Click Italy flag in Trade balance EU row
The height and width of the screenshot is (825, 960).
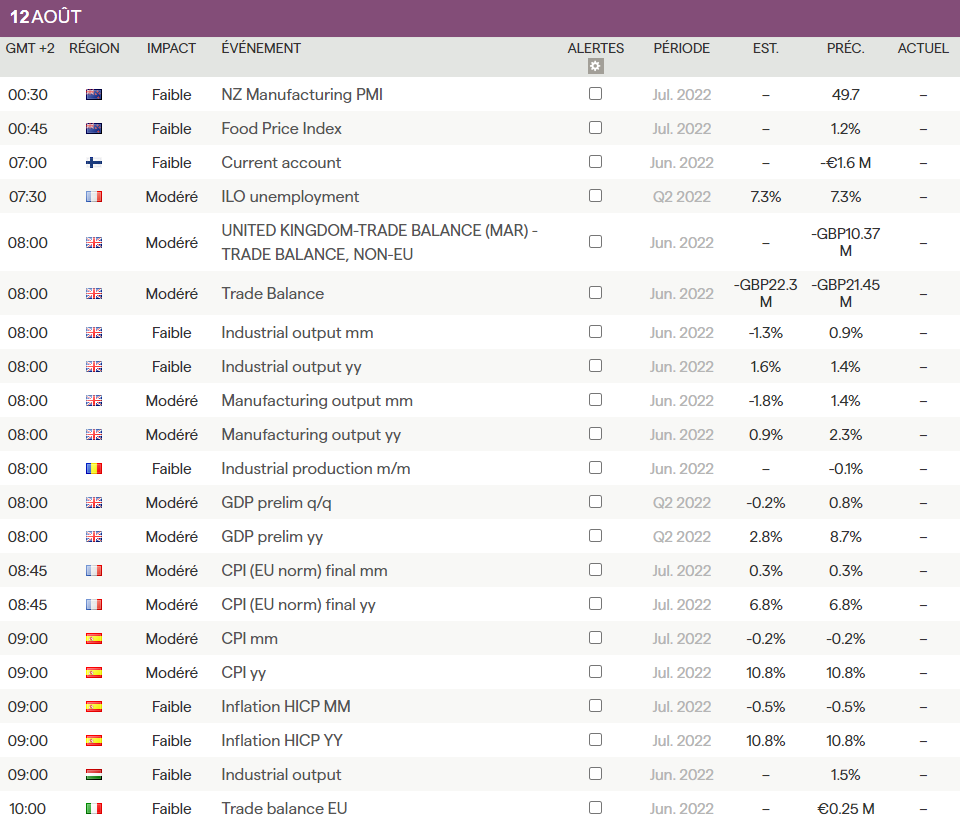[x=94, y=808]
